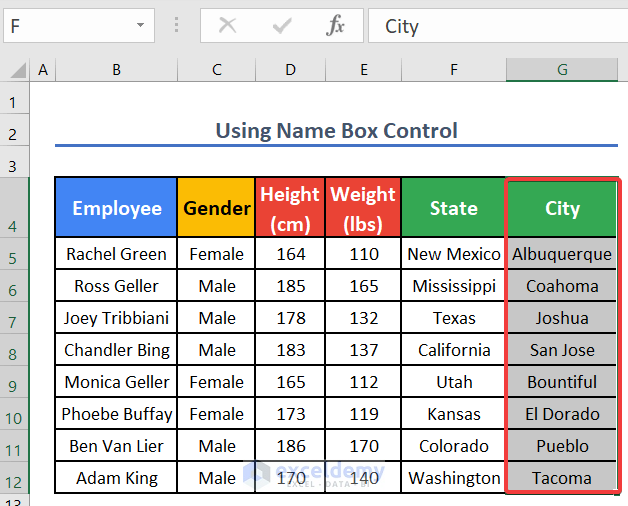The height and width of the screenshot is (506, 628).
Task: Select the Ross Geller cell
Action: click(116, 286)
